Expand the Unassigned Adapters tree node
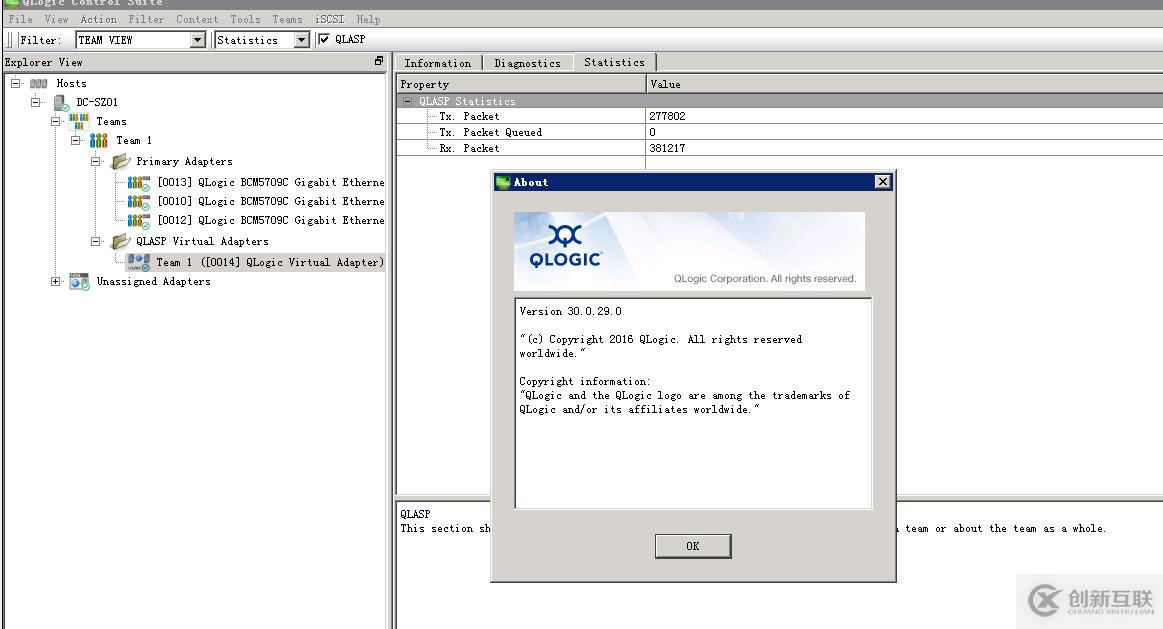The width and height of the screenshot is (1163, 629). click(x=56, y=281)
